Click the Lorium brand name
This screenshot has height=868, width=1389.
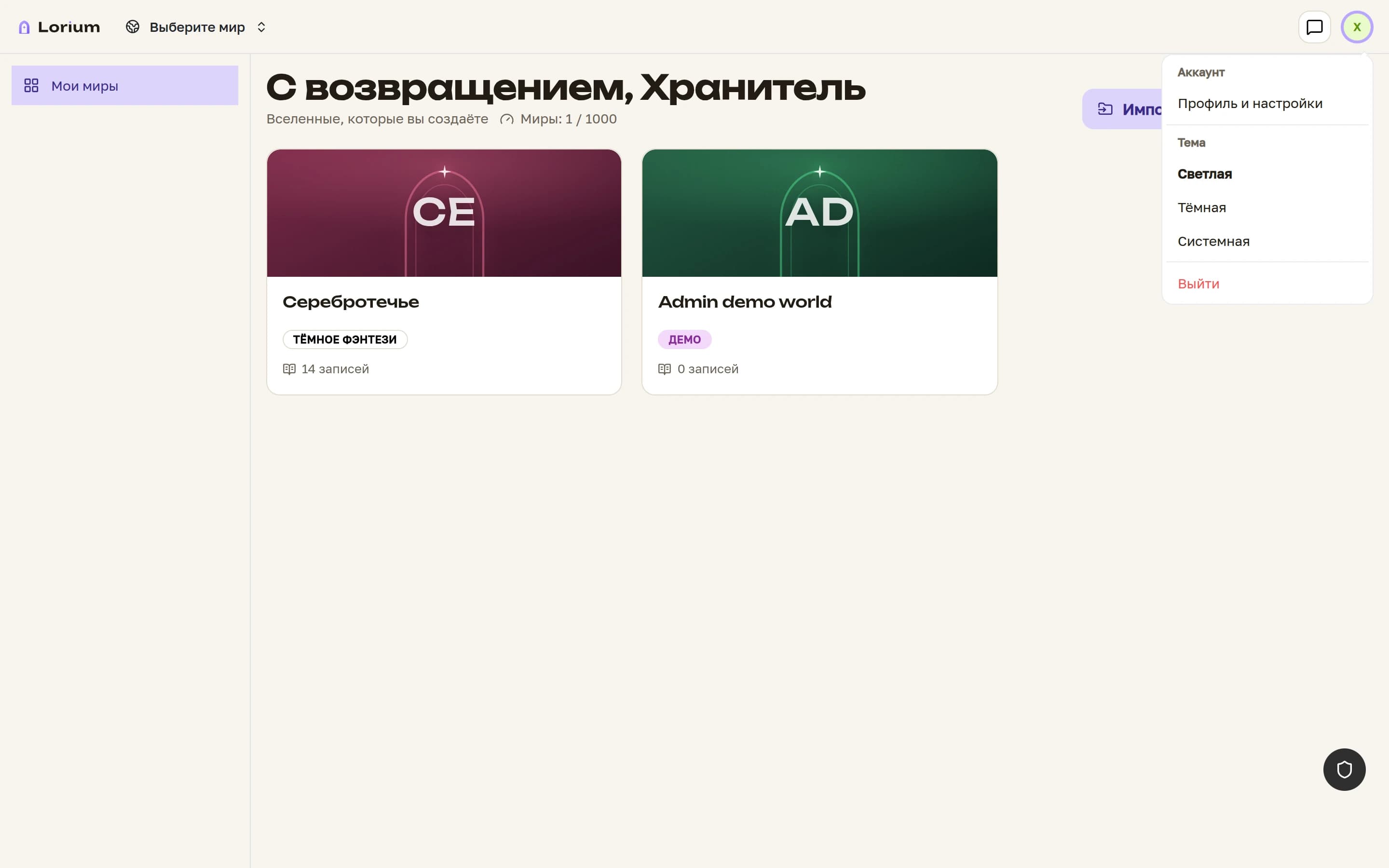69,27
